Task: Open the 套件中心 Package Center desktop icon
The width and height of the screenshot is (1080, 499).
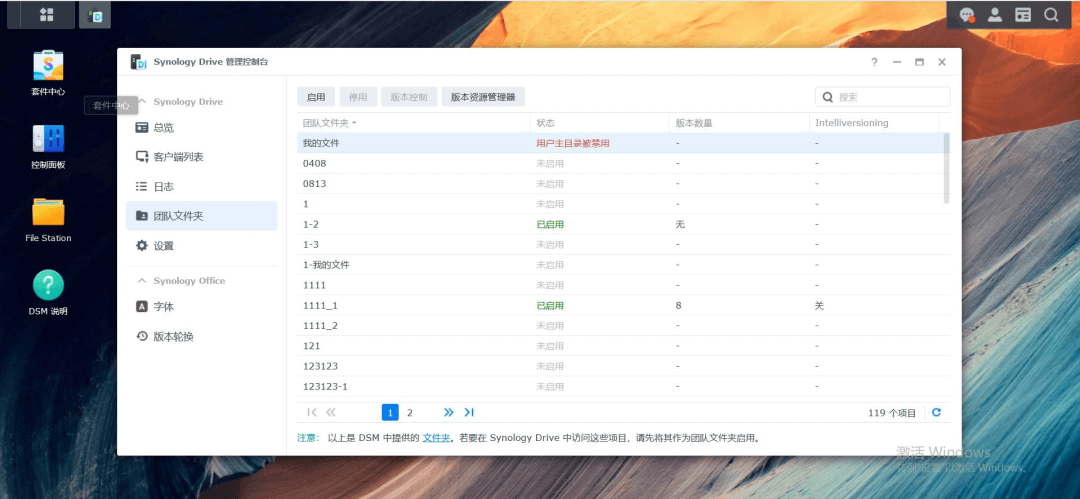Action: (x=48, y=67)
